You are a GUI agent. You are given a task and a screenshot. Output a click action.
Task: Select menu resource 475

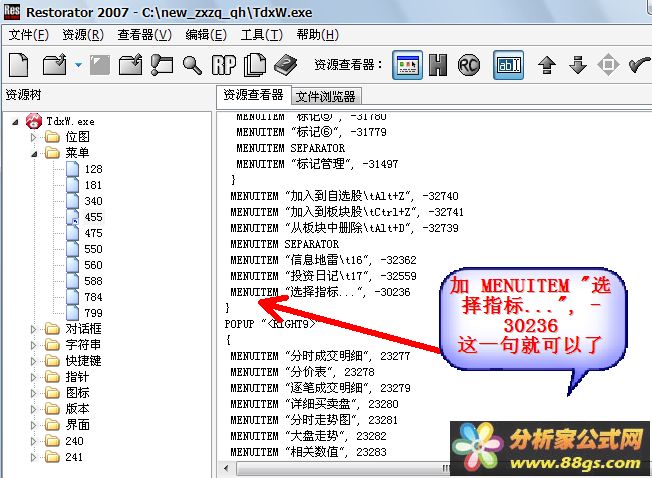(x=93, y=233)
